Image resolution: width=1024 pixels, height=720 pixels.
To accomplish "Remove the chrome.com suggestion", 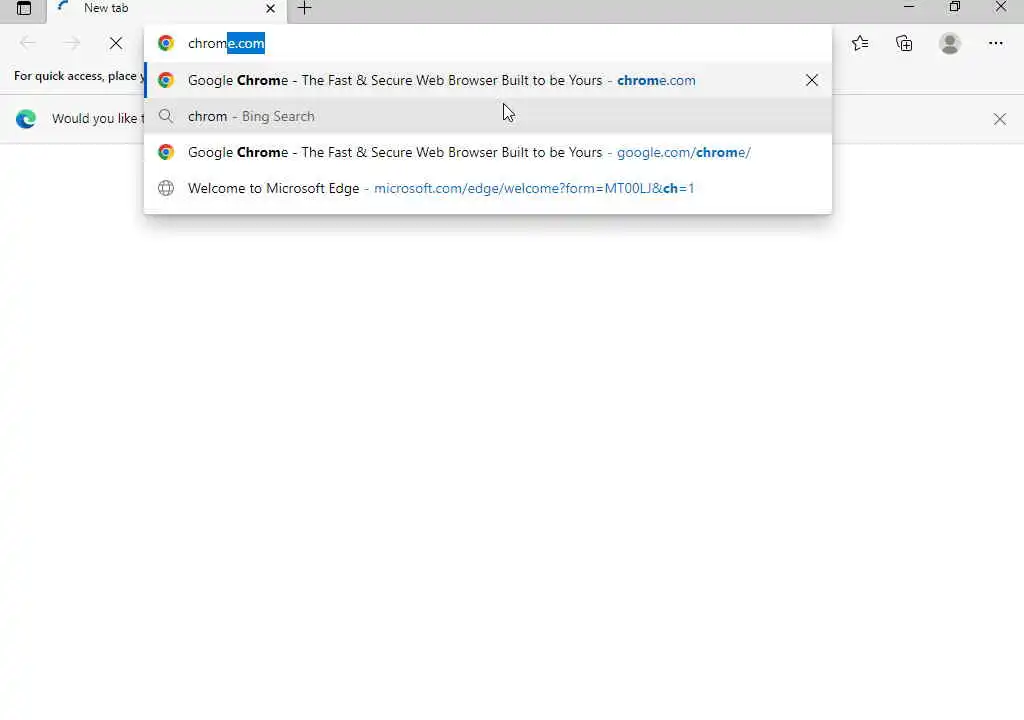I will point(812,80).
